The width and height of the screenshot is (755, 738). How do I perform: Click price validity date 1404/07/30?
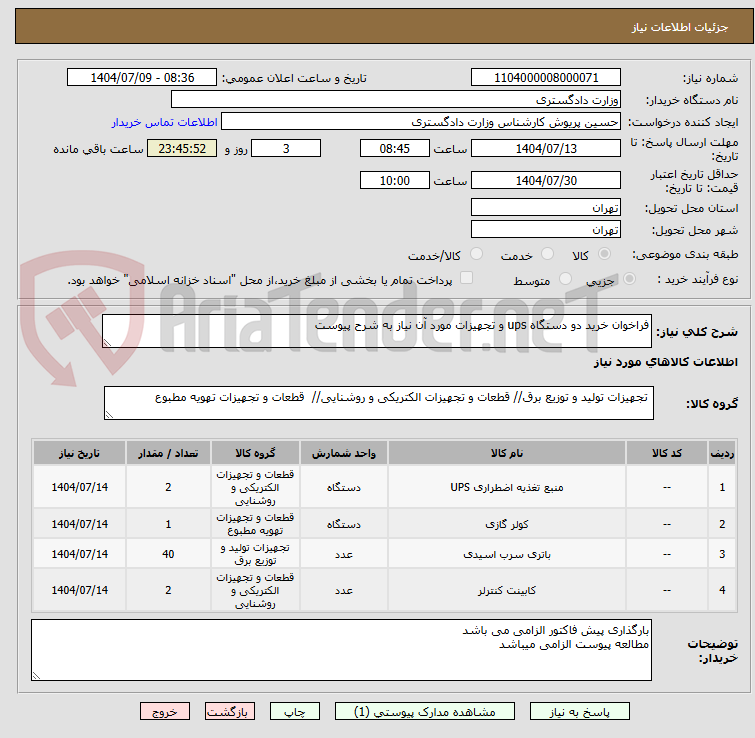click(x=546, y=181)
